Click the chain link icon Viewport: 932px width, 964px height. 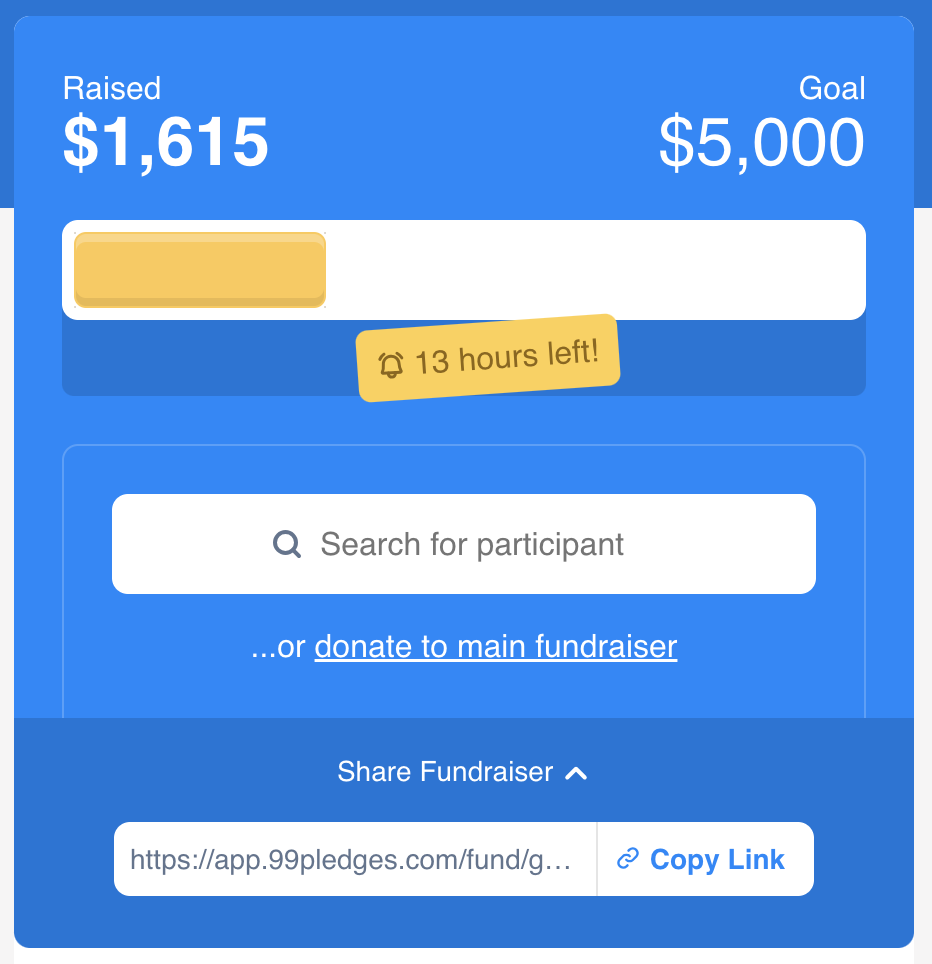(628, 859)
